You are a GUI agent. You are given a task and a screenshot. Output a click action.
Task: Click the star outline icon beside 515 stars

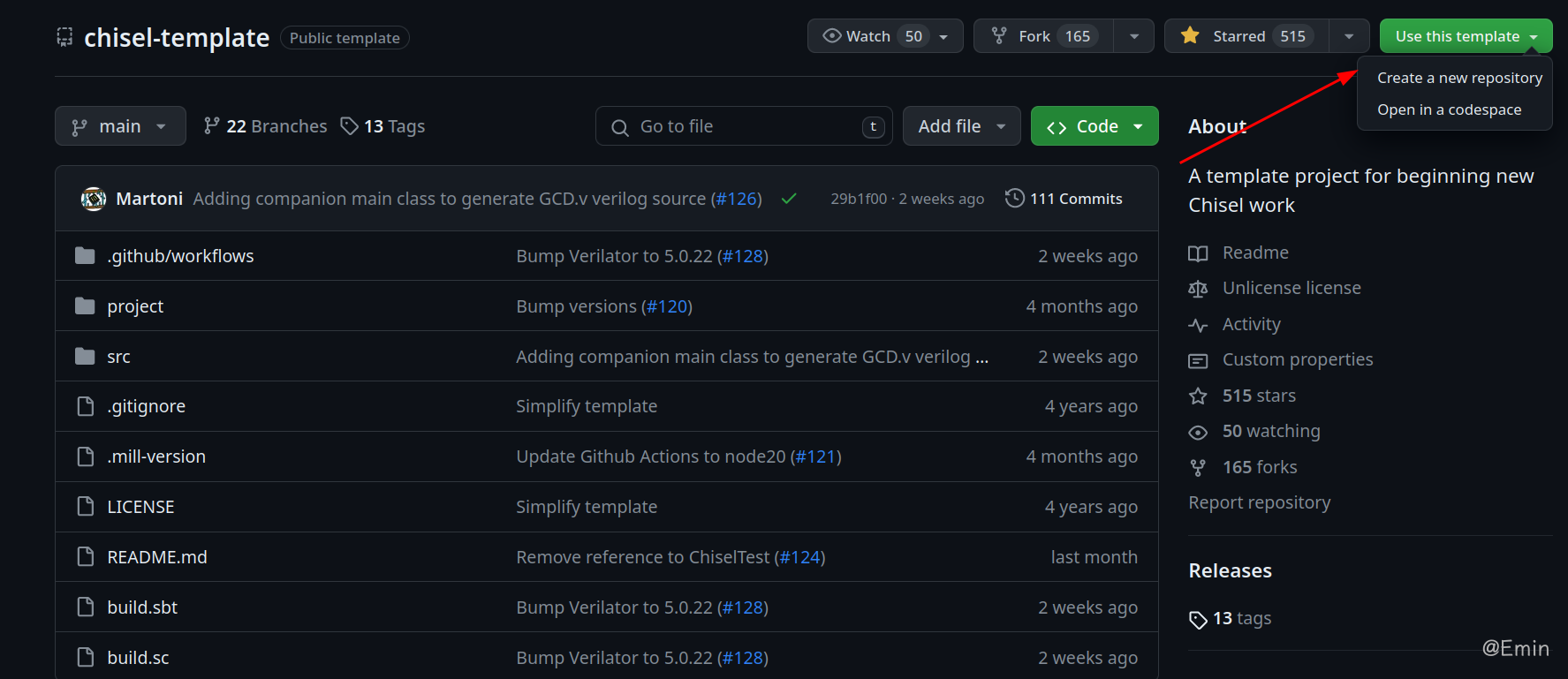coord(1198,396)
